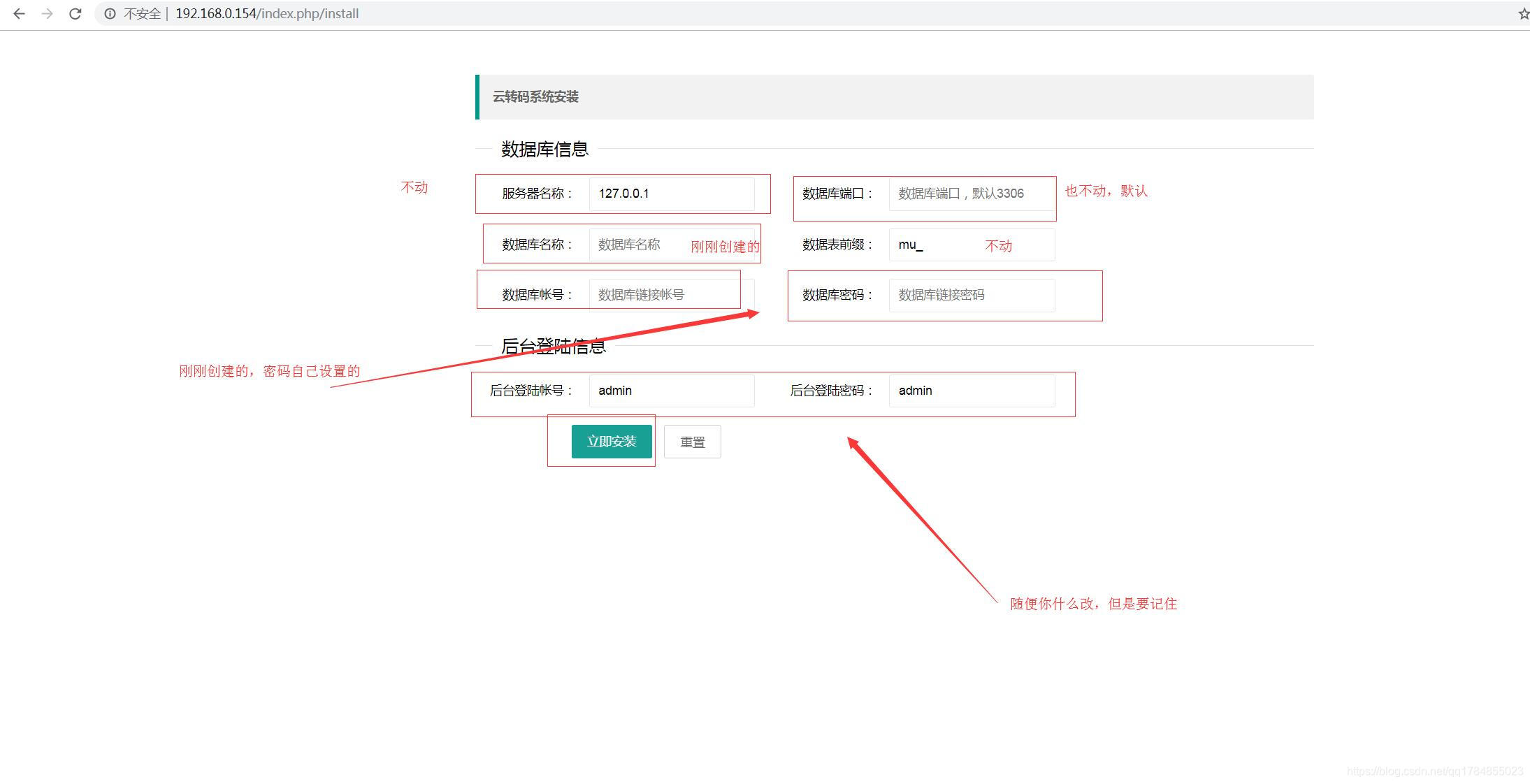Focus the 服务器名称 field containing 127.0.0.1

[x=671, y=194]
